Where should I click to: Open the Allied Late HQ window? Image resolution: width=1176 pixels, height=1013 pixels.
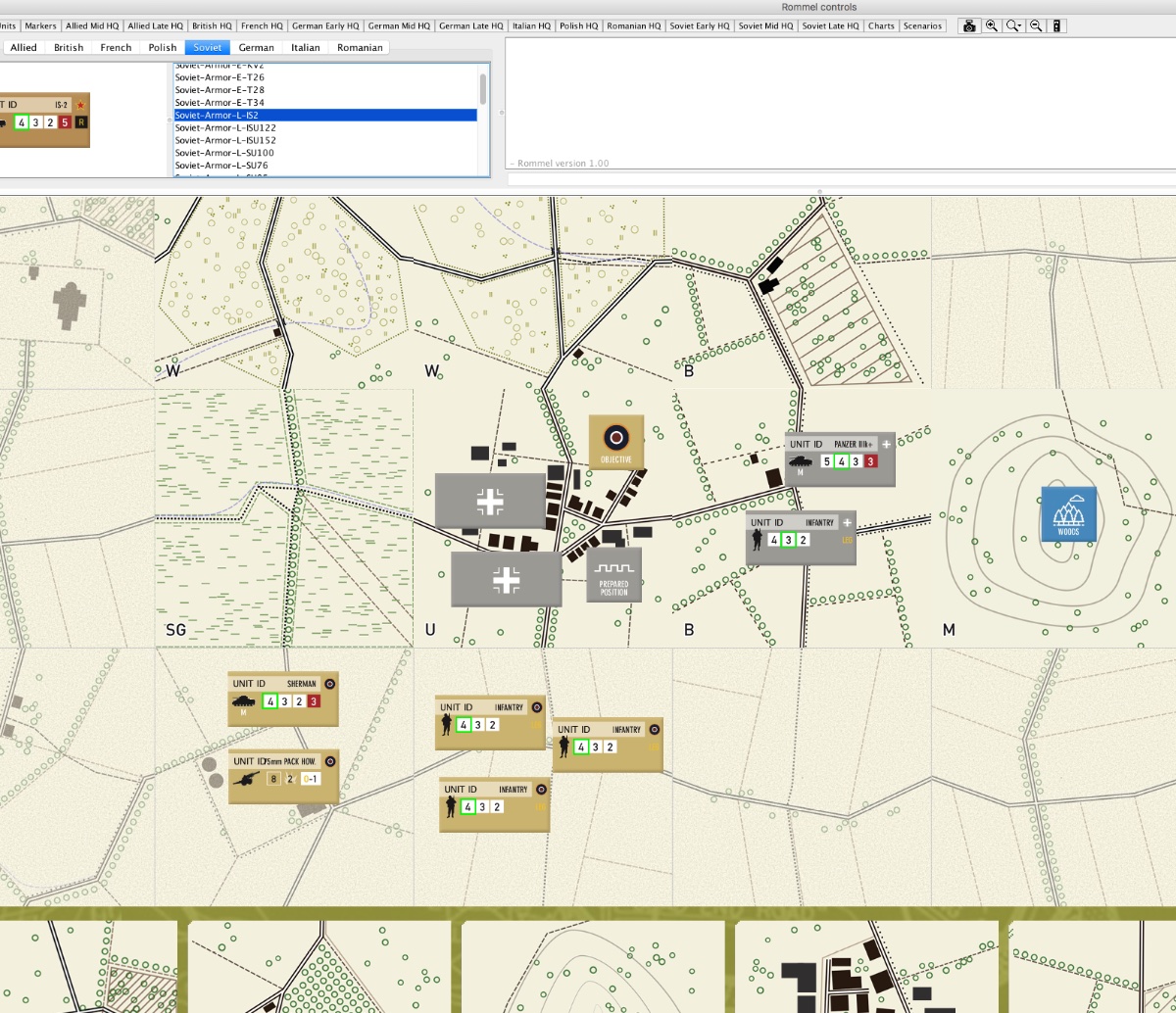[155, 26]
